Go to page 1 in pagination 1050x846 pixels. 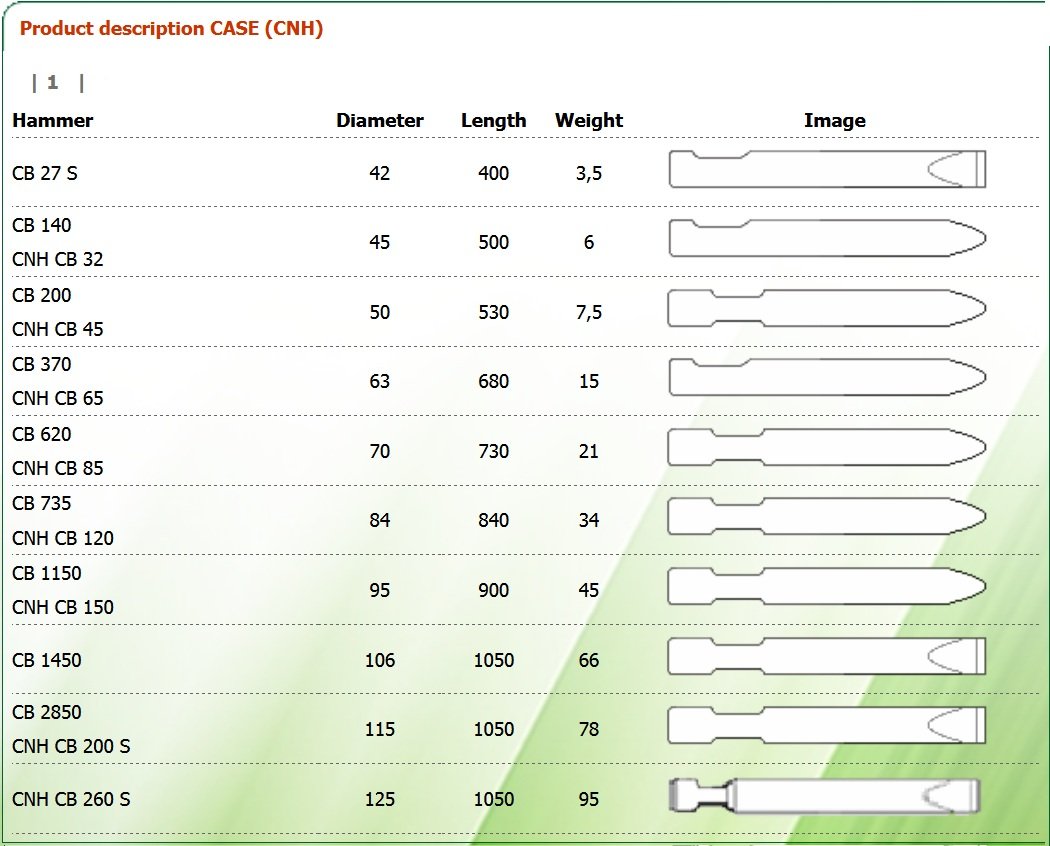point(52,82)
